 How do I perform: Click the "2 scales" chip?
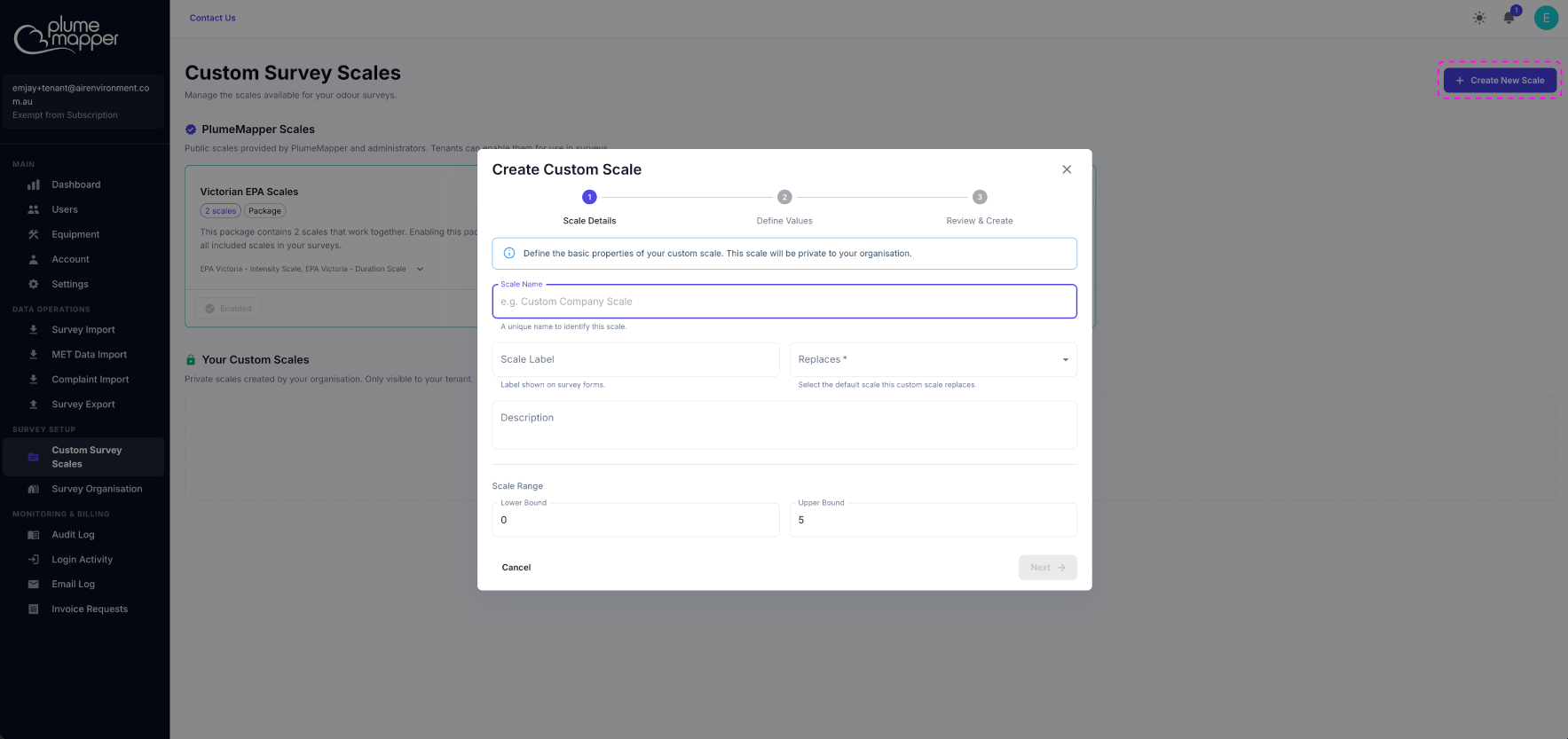[x=221, y=211]
